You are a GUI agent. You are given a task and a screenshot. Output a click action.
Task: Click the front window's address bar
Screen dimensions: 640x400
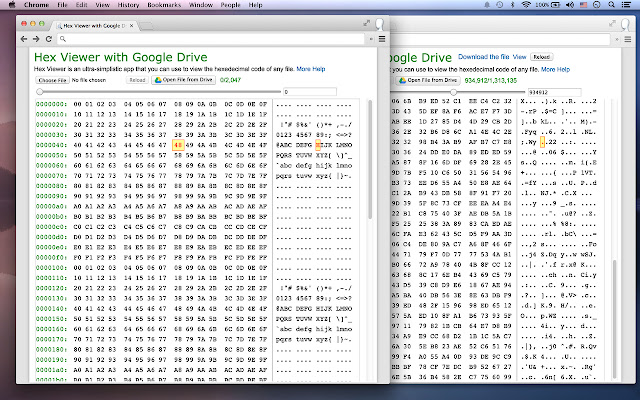[x=211, y=39]
